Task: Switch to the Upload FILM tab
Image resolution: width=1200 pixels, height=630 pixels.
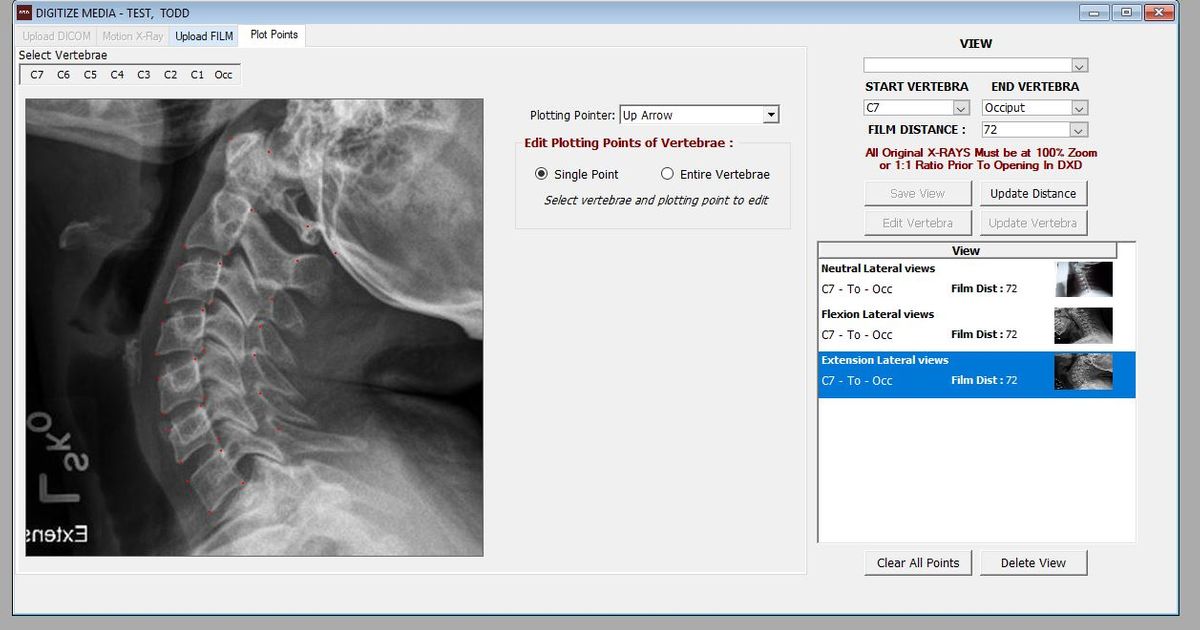Action: [204, 36]
